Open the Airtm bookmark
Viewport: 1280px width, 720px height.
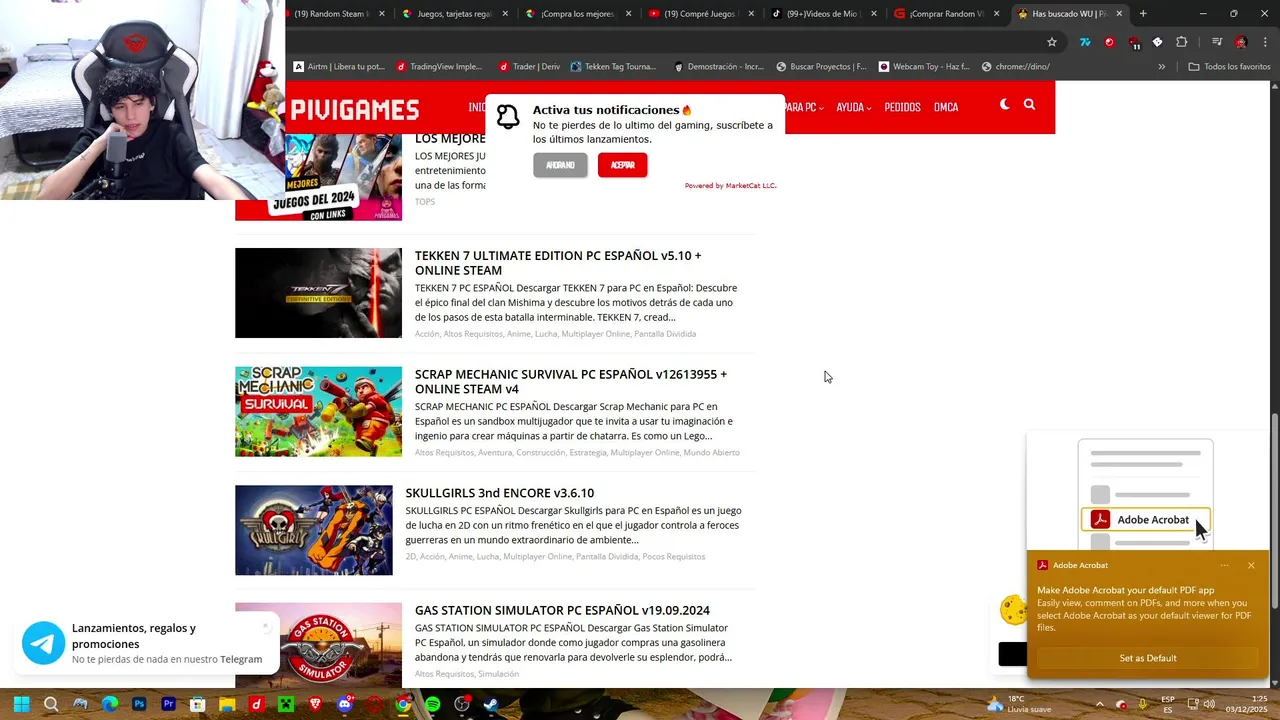[x=339, y=67]
